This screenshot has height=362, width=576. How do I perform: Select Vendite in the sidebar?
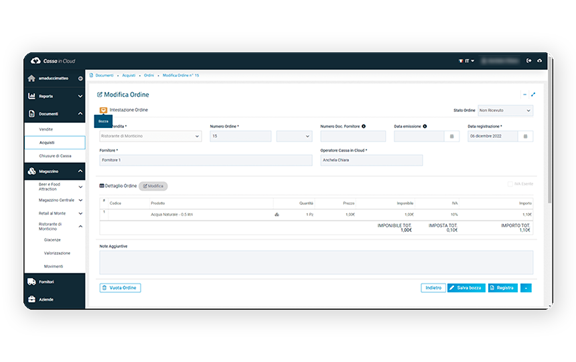46,129
